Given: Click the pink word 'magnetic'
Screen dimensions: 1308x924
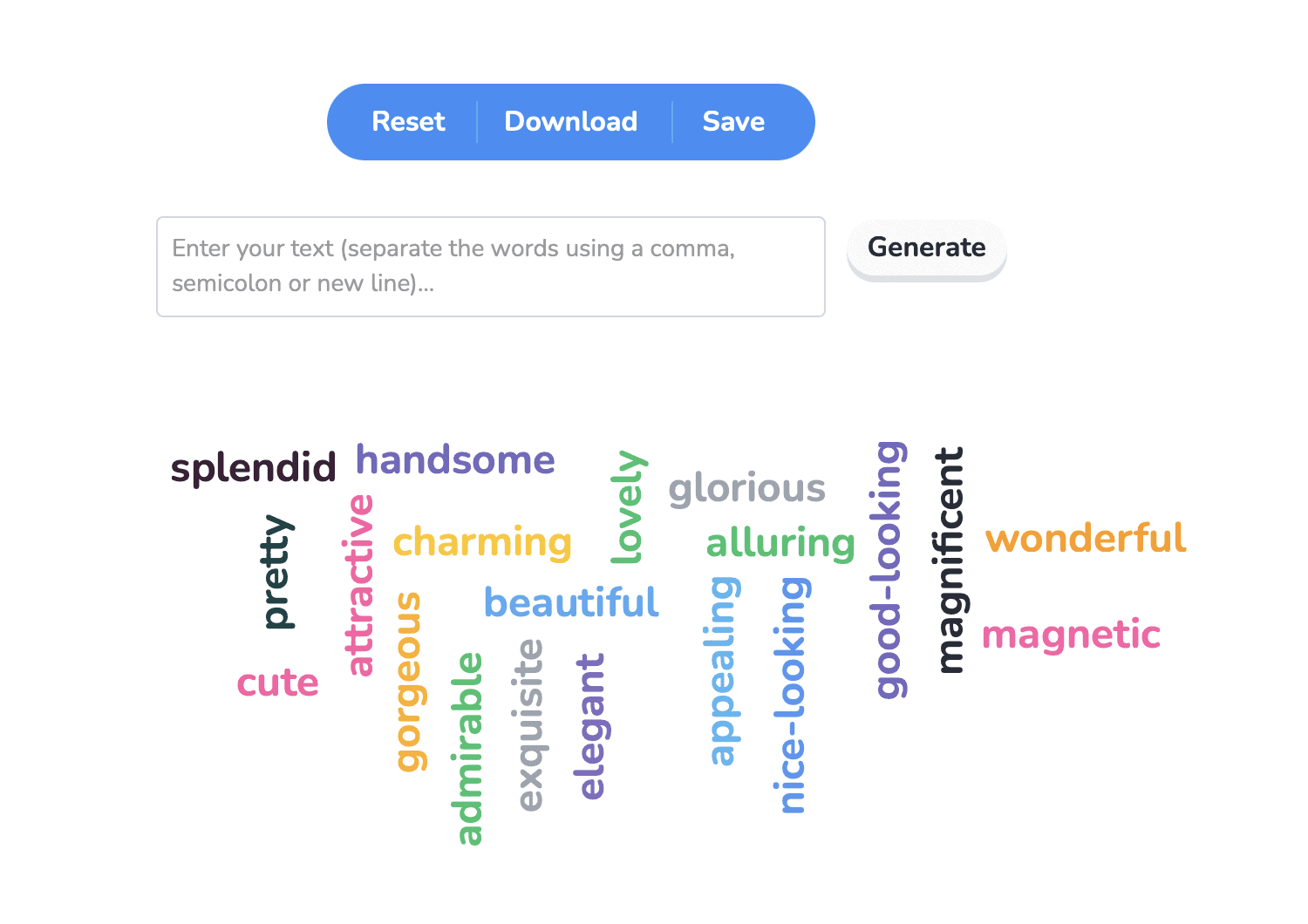Looking at the screenshot, I should point(1071,635).
